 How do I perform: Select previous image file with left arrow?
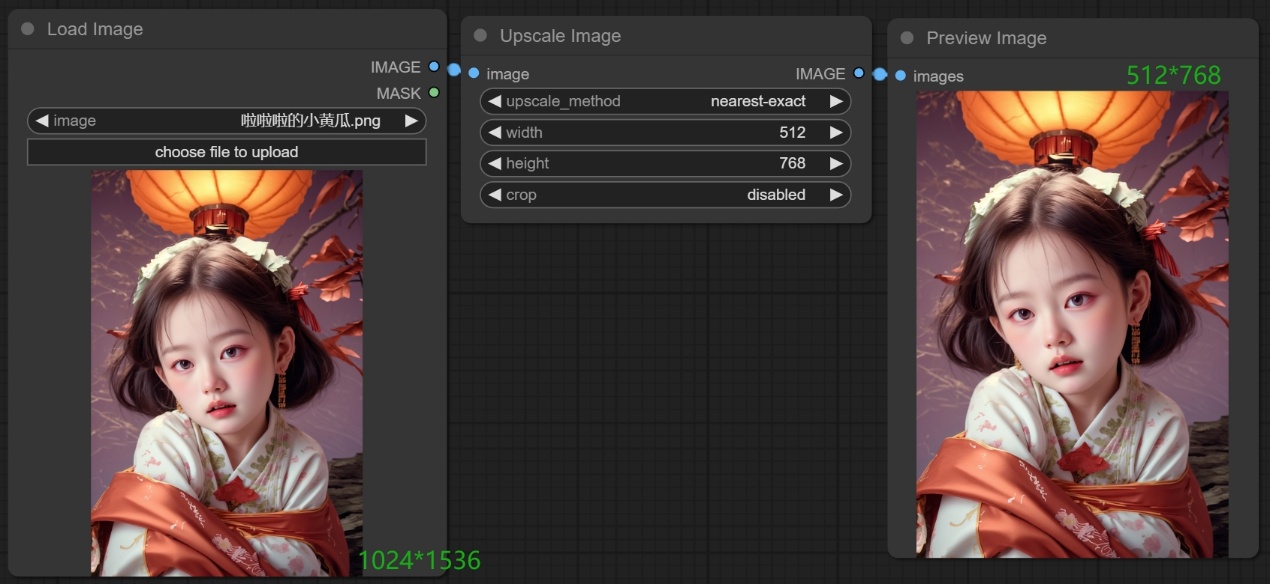tap(41, 121)
